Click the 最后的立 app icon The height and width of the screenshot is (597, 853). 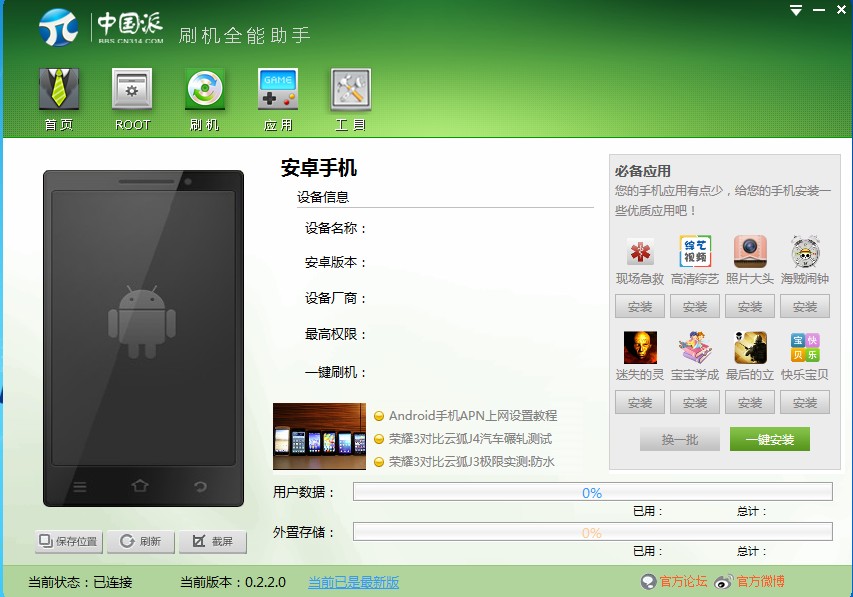pos(750,347)
